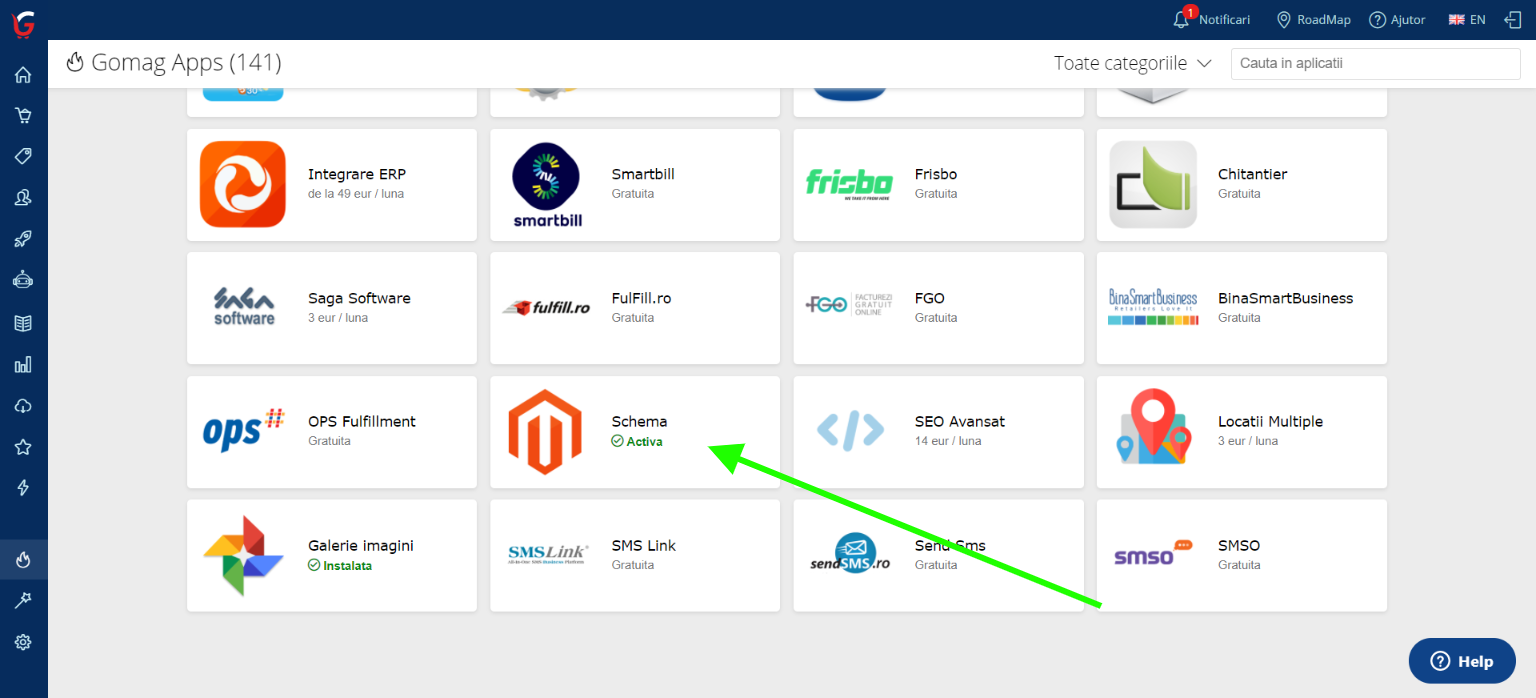Open the home dashboard from the sidebar

[x=23, y=75]
